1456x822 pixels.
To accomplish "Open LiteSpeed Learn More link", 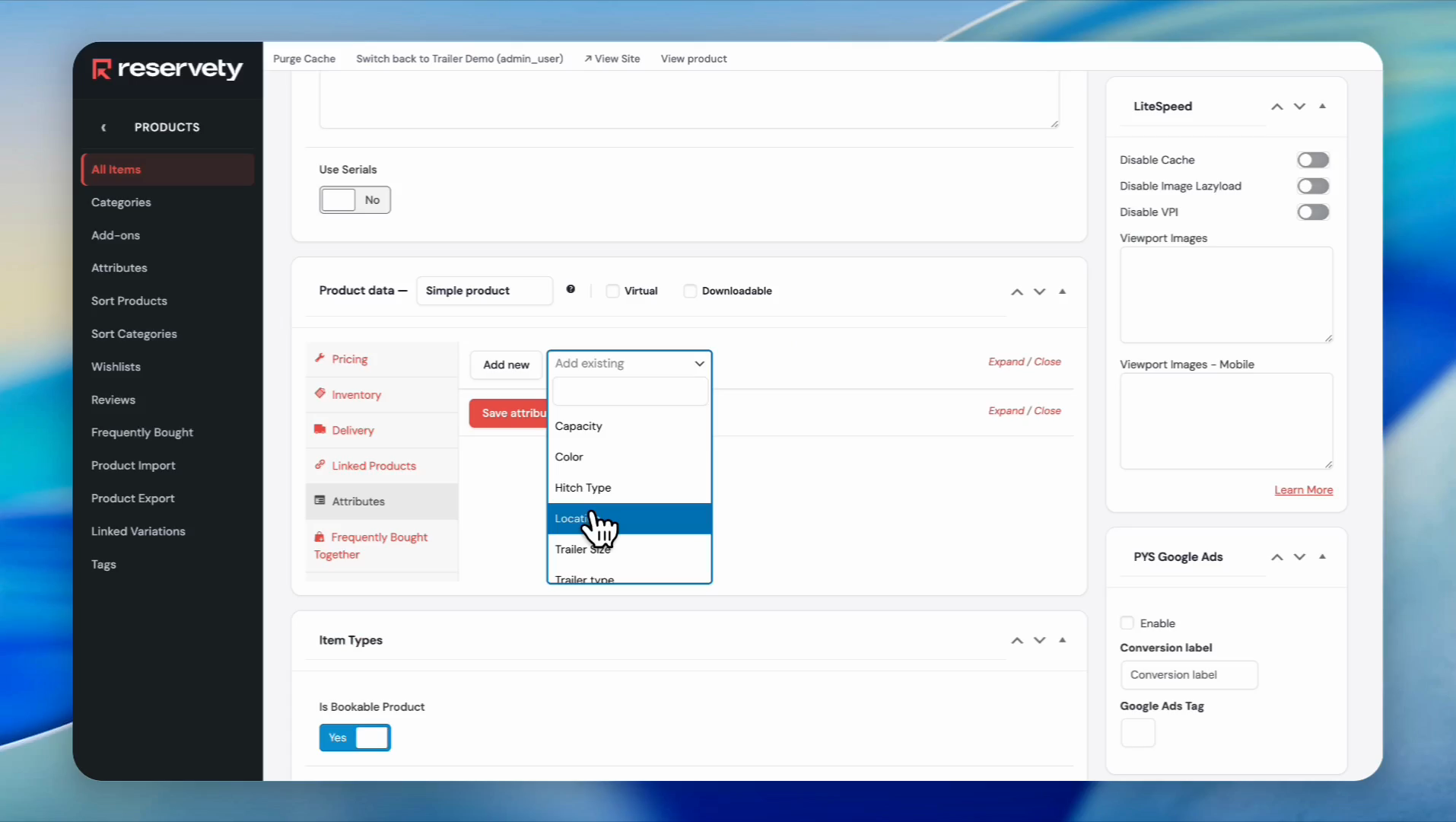I will [x=1303, y=490].
